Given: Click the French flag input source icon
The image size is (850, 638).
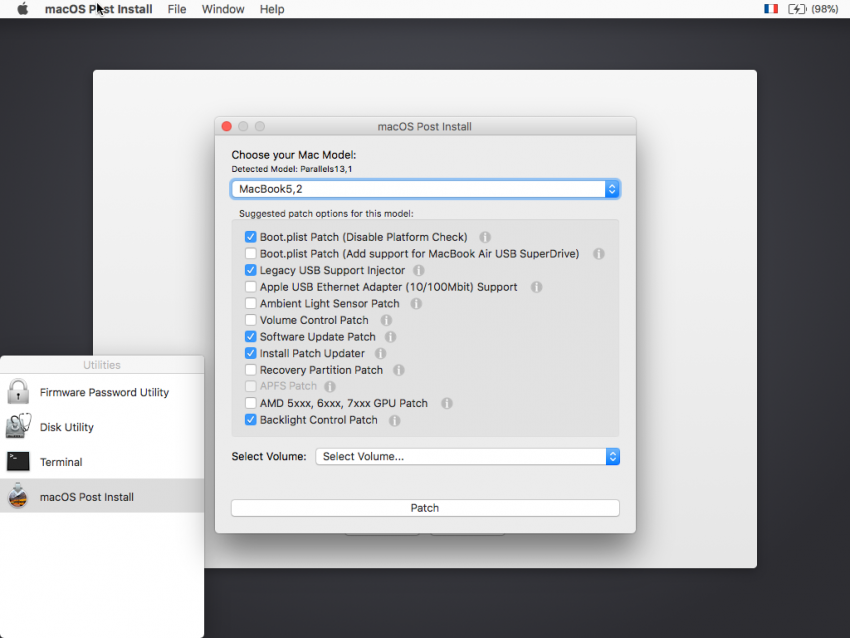Looking at the screenshot, I should 771,9.
